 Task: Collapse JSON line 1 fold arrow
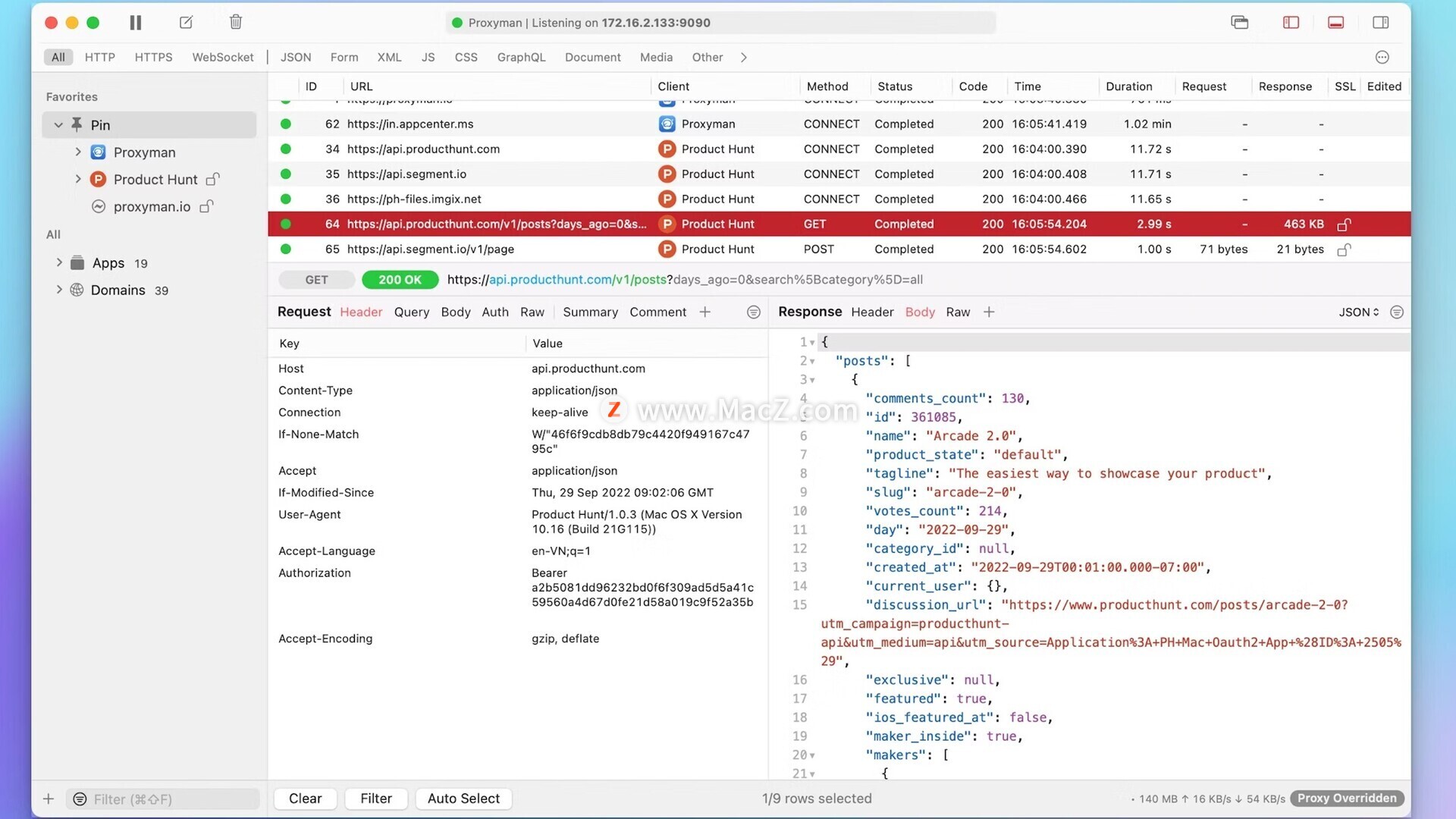pos(812,343)
